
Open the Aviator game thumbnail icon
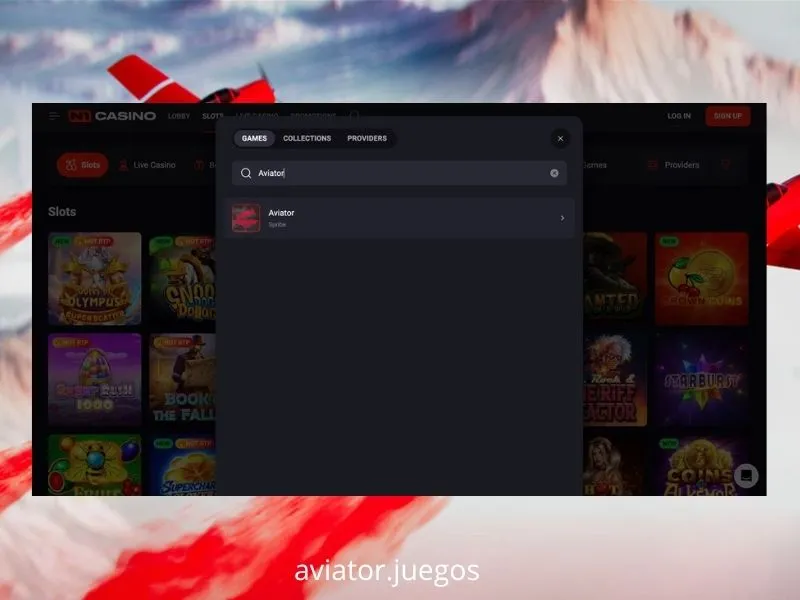click(x=246, y=218)
